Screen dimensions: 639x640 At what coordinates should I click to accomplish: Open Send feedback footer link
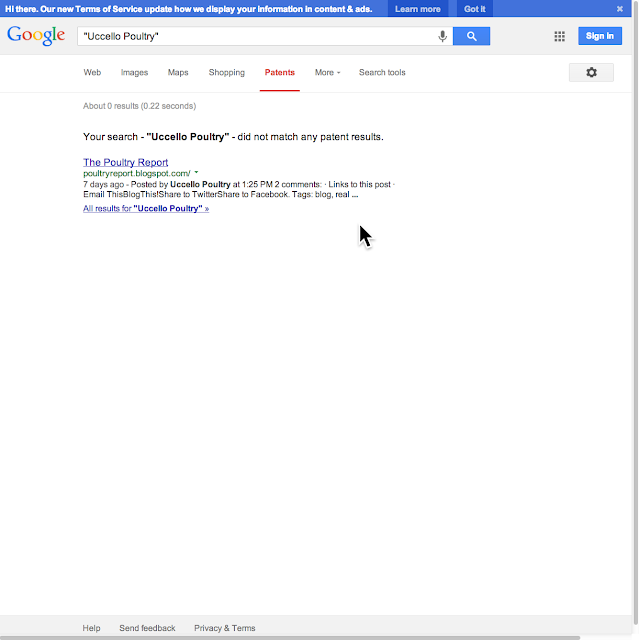(147, 628)
